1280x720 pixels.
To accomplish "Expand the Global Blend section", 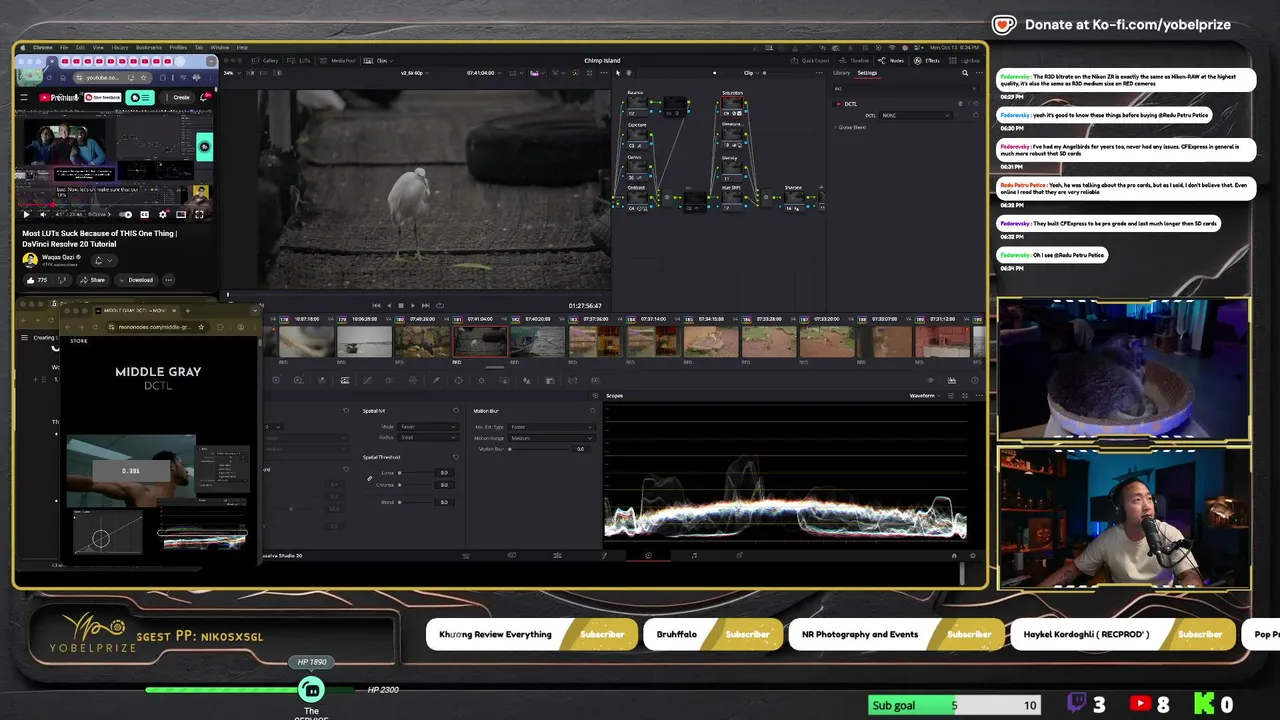I will (x=851, y=127).
